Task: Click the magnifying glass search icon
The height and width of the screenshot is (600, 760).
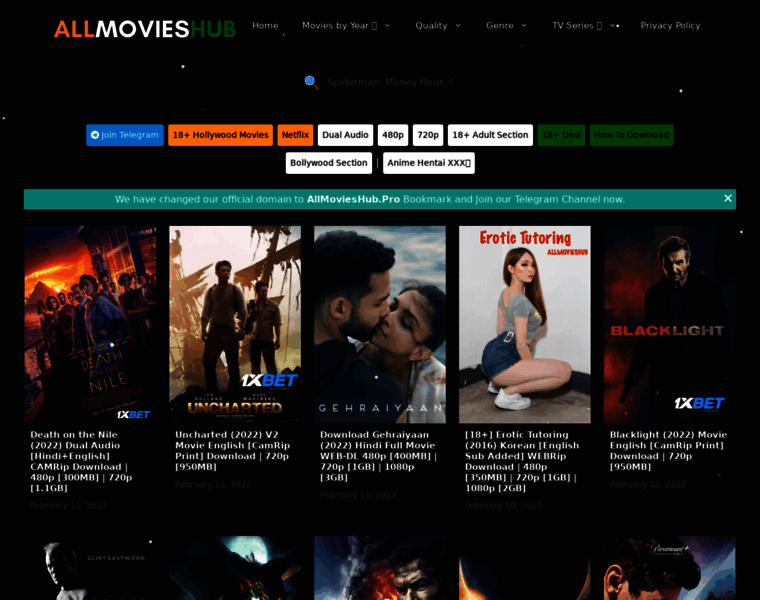Action: point(312,82)
